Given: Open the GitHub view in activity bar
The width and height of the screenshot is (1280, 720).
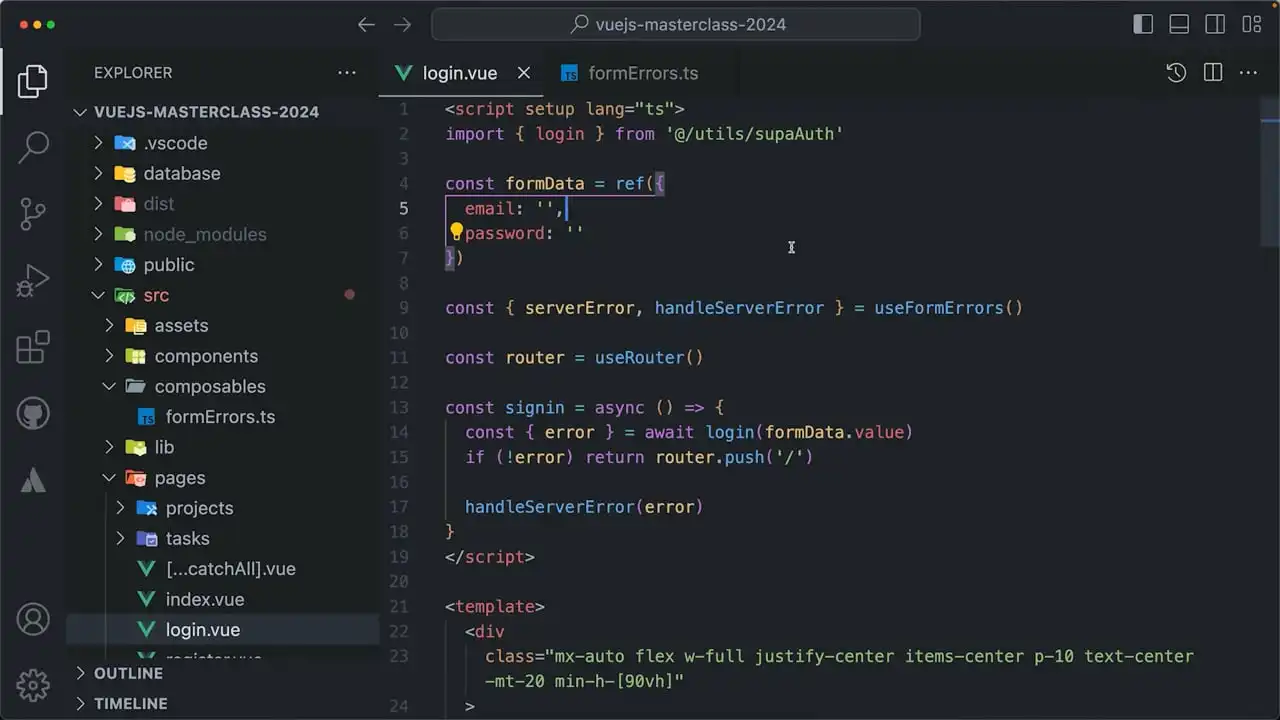Looking at the screenshot, I should 33,414.
